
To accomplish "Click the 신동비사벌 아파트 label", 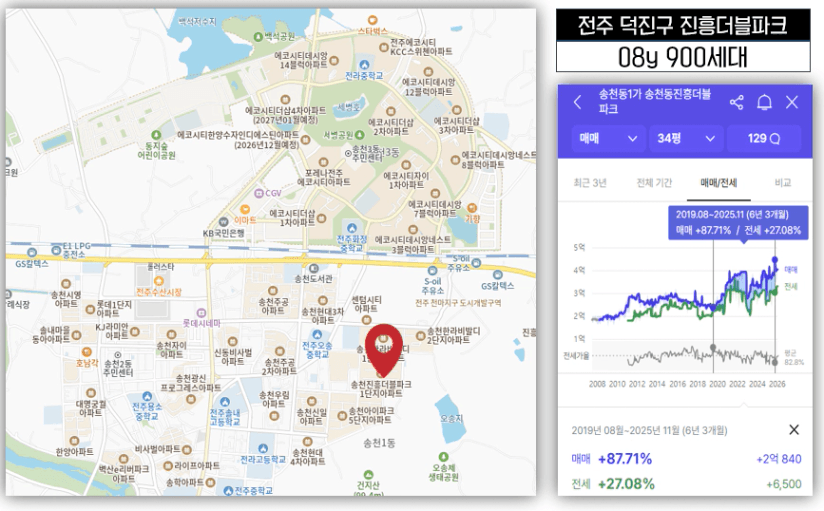I will click(233, 357).
